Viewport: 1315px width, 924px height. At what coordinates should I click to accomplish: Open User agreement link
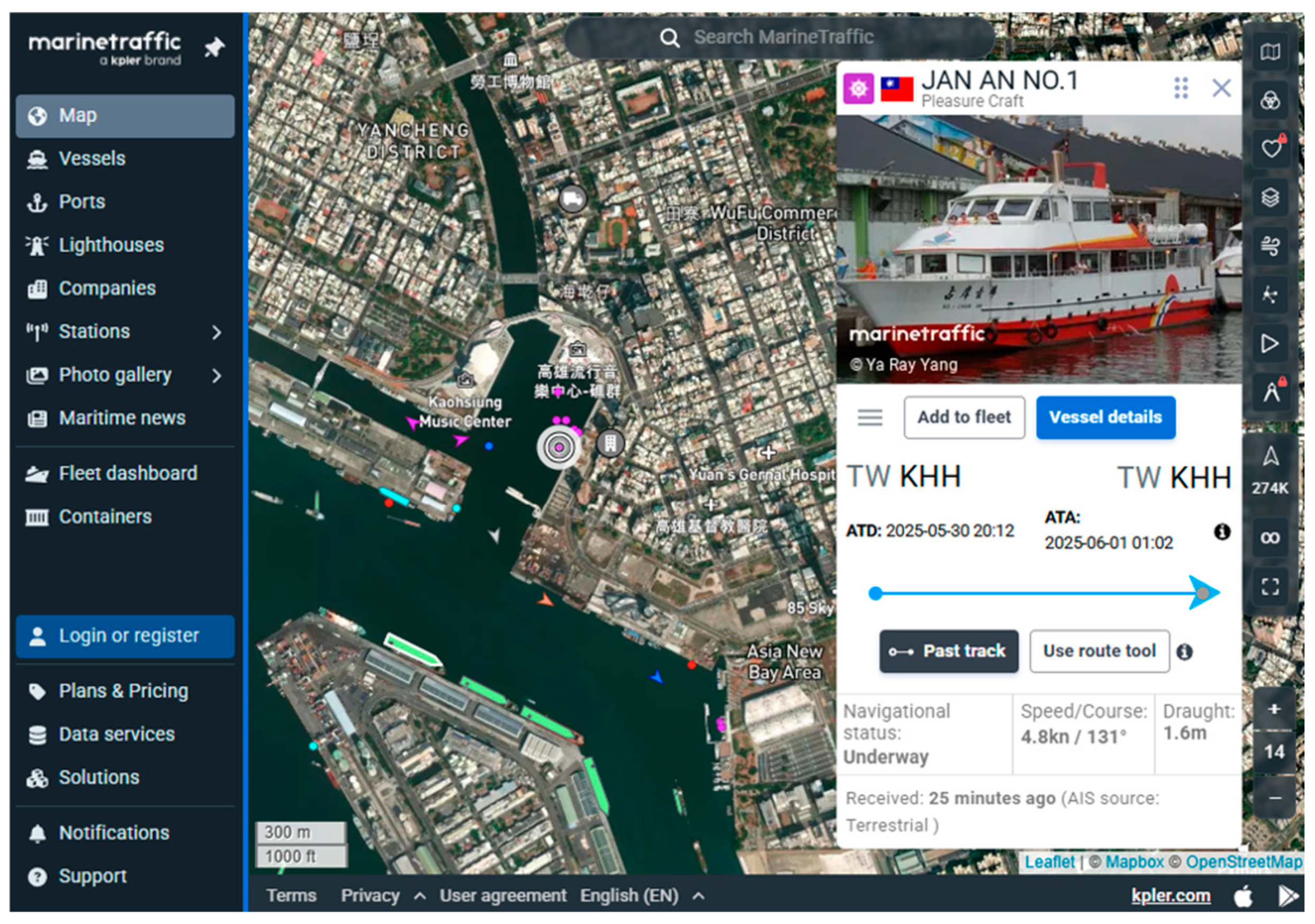[x=503, y=896]
